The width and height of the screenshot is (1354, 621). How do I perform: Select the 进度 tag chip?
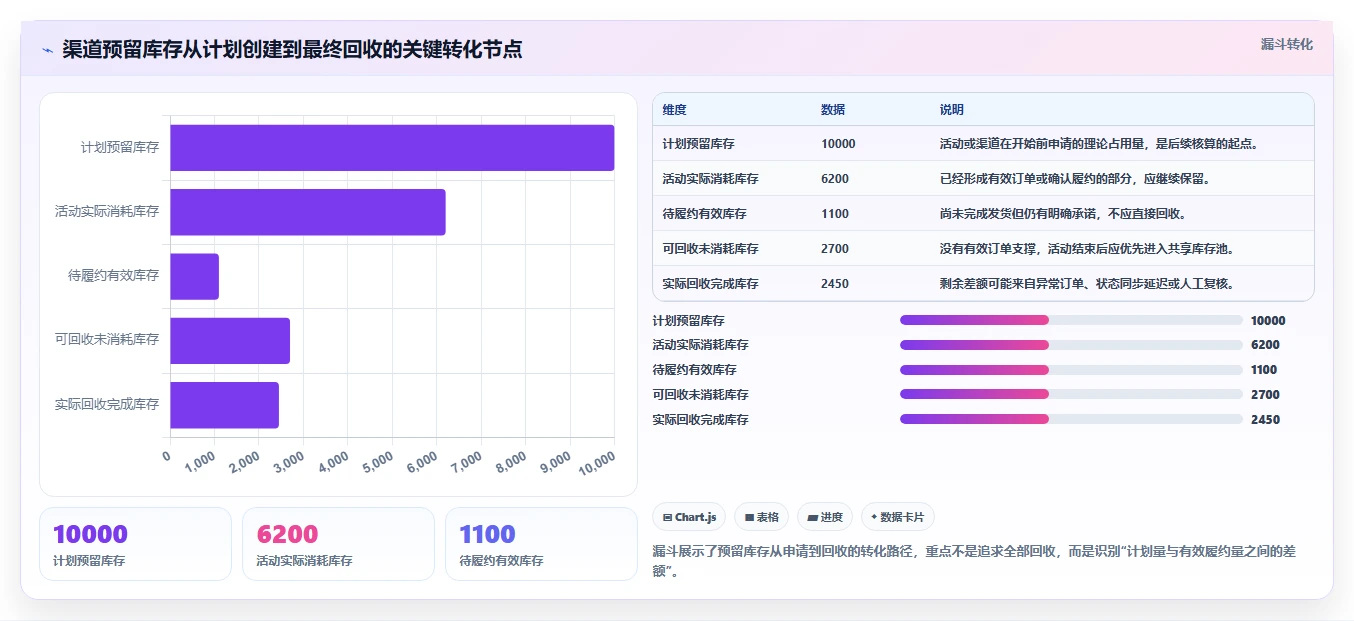click(825, 517)
